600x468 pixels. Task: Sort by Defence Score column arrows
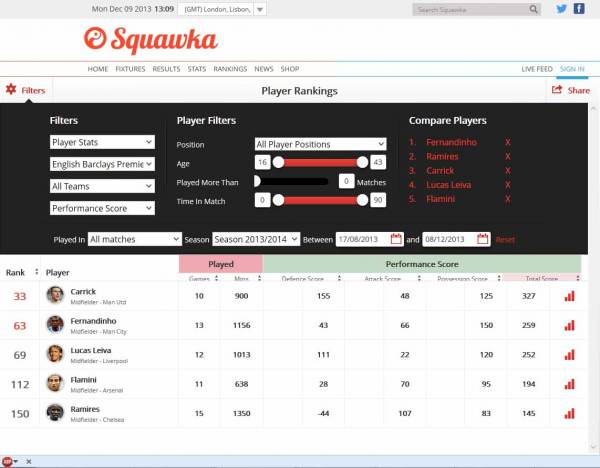(x=339, y=278)
